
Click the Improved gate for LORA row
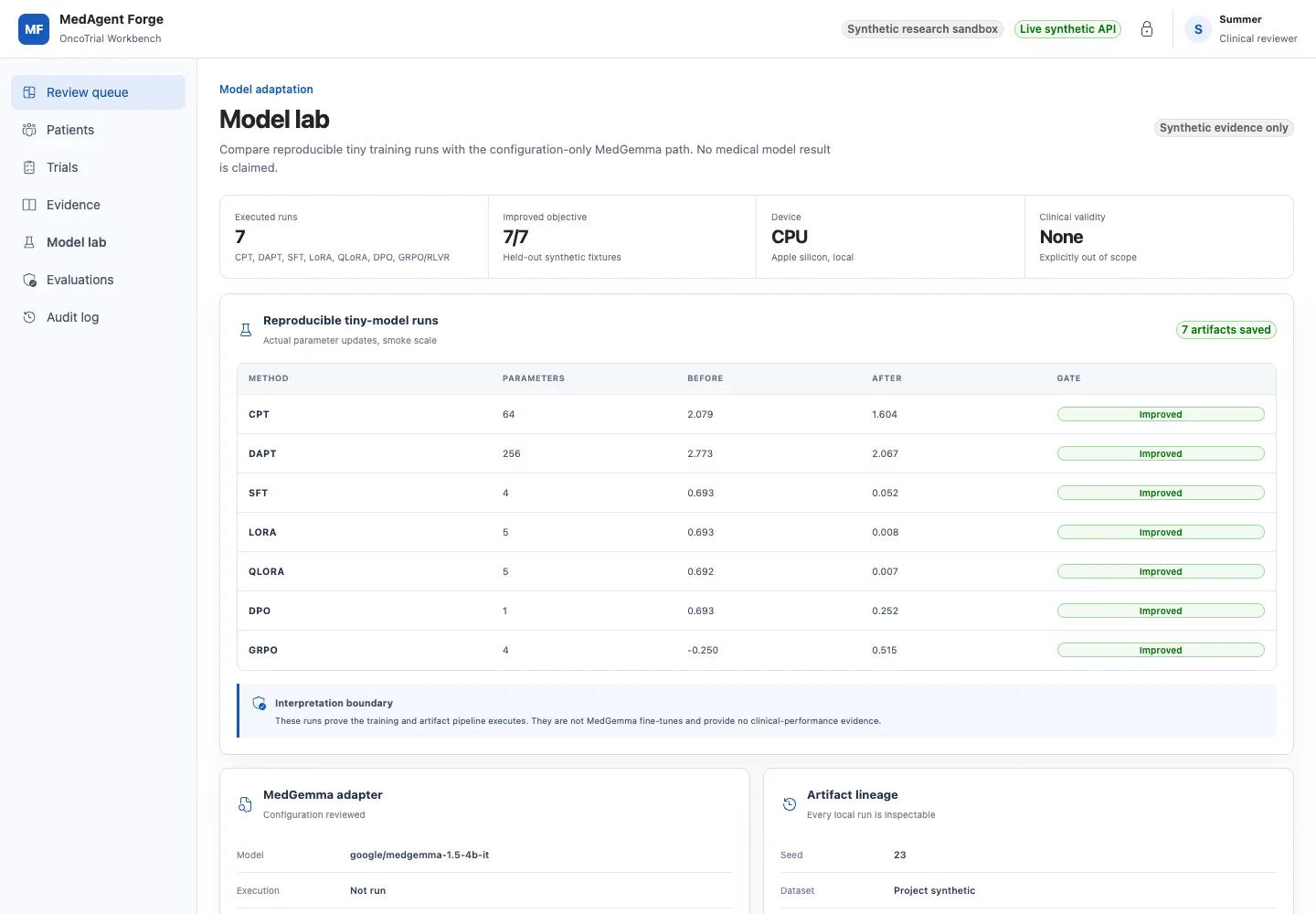pos(1161,532)
